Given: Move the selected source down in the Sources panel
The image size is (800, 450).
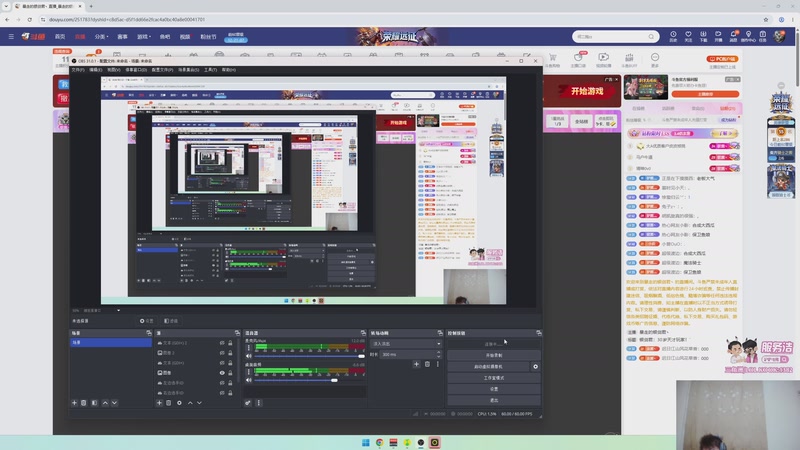Looking at the screenshot, I should click(x=199, y=403).
